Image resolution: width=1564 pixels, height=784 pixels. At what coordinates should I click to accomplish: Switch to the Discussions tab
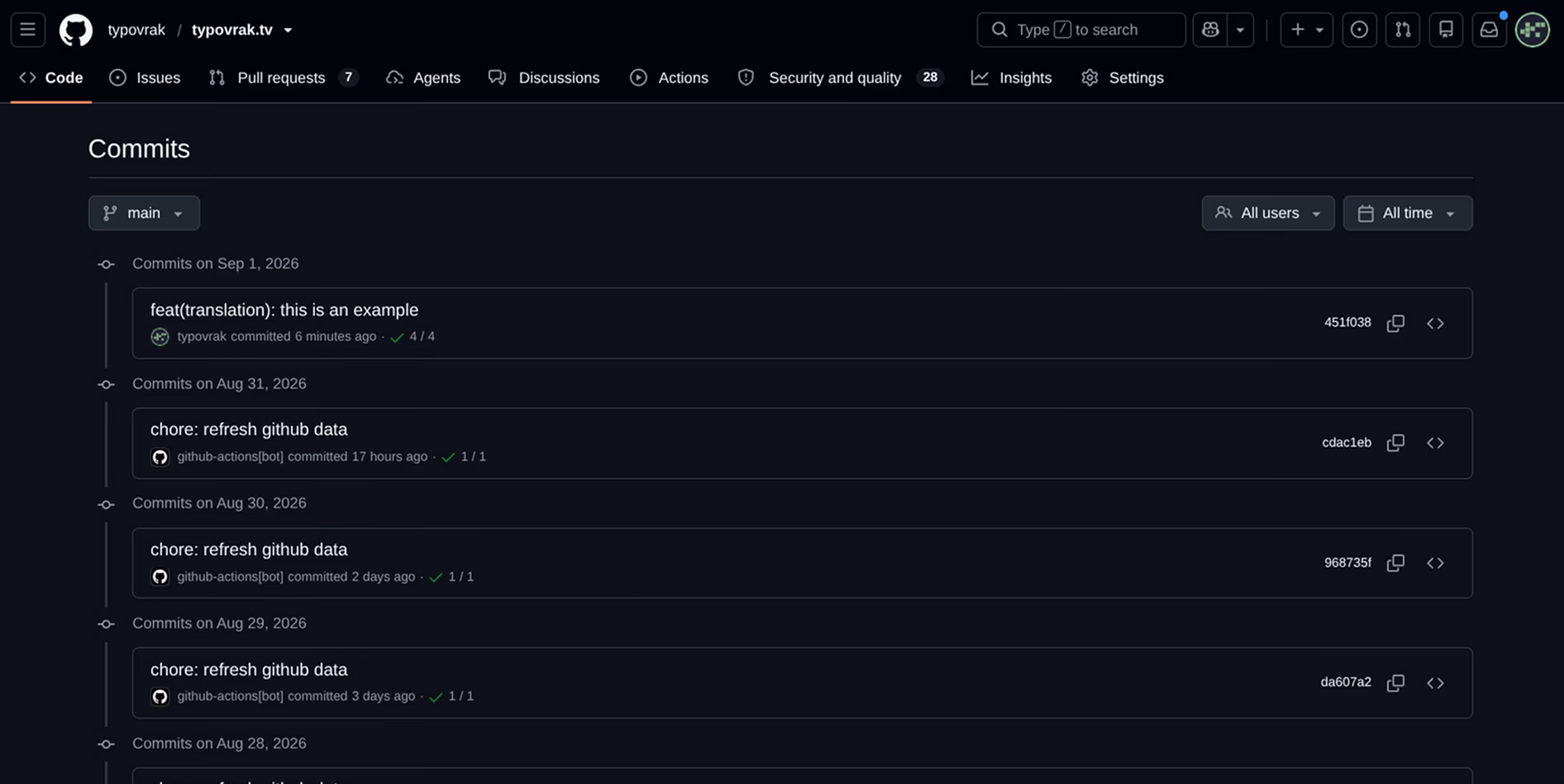(x=544, y=78)
